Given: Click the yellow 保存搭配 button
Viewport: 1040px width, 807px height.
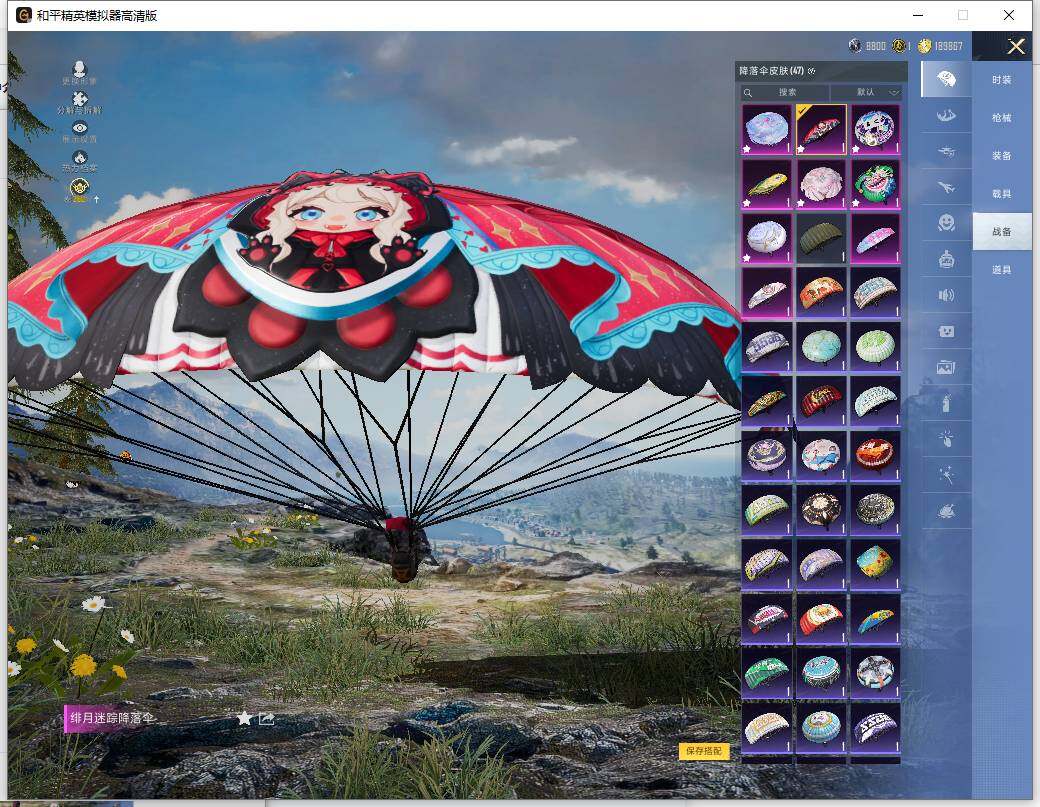Looking at the screenshot, I should coord(704,751).
